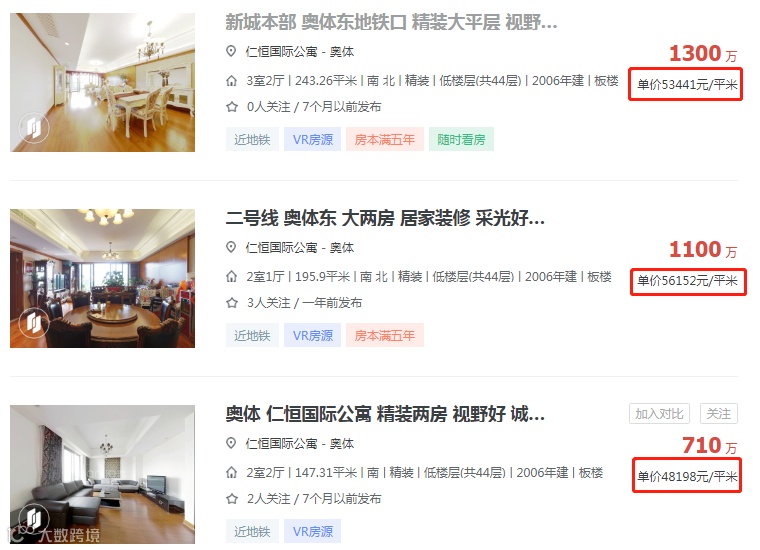Click house icon beside 3室2厅 details
This screenshot has width=760, height=550.
click(232, 81)
